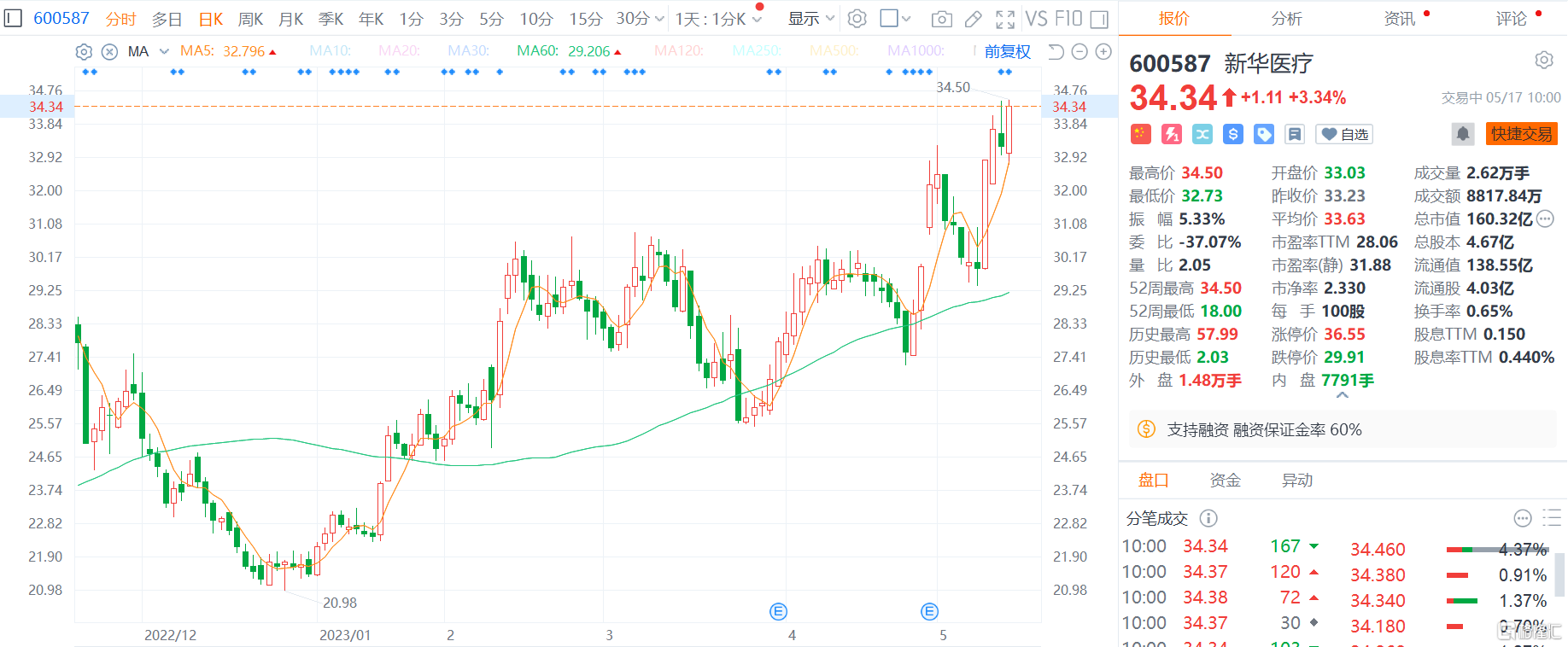1568x647 pixels.
Task: Select the 周K weekly candlestick tab
Action: click(251, 19)
